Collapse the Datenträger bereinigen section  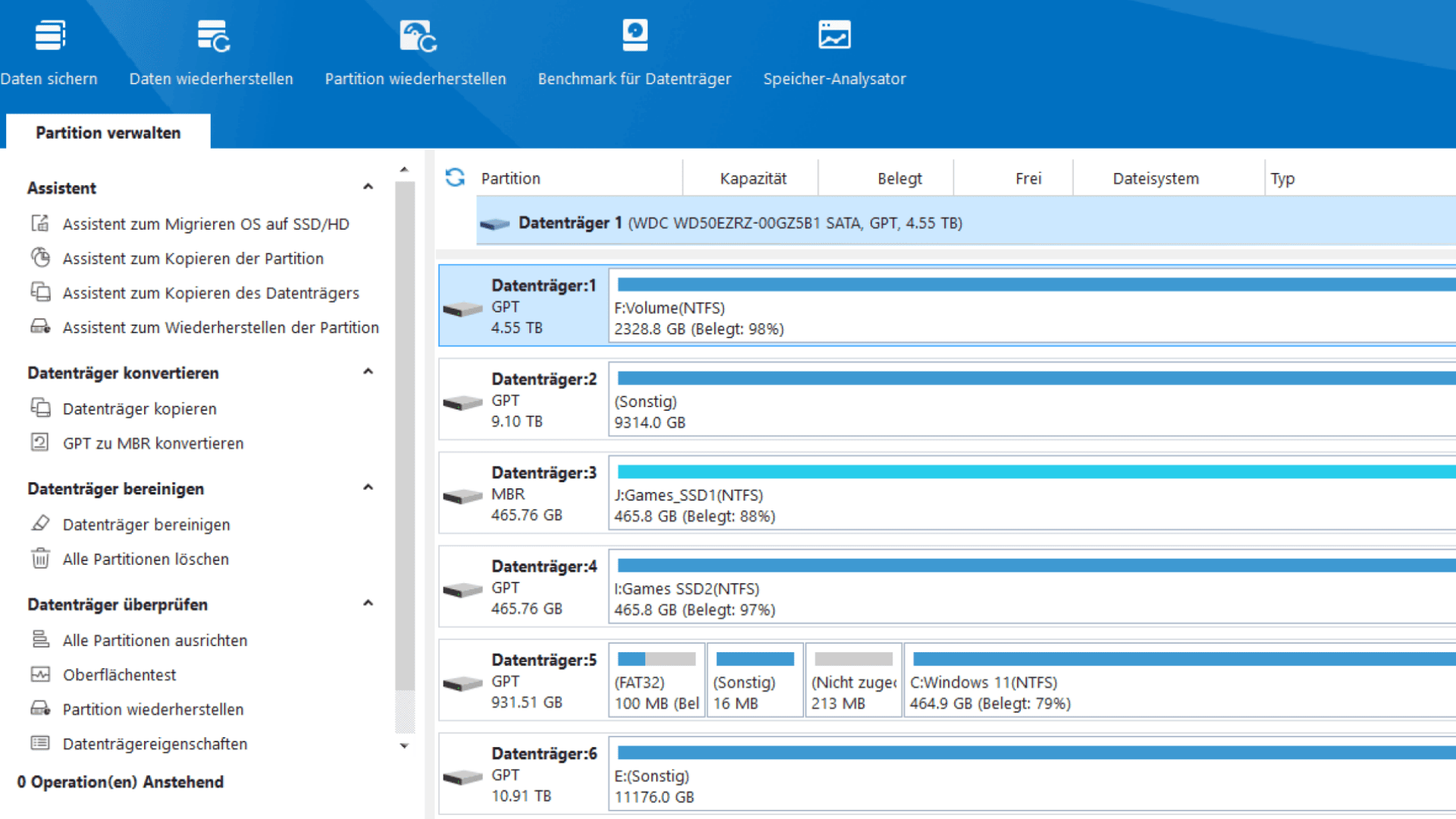pos(368,488)
